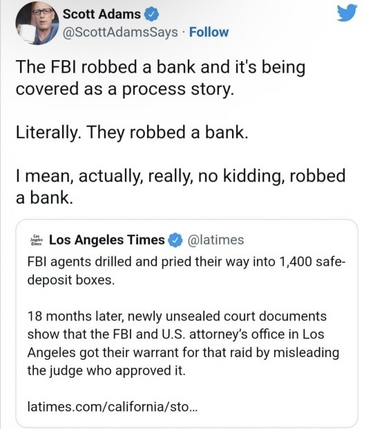Viewport: 373px width, 429px height.
Task: Click the "deposit boxes." text line
Action: (71, 280)
